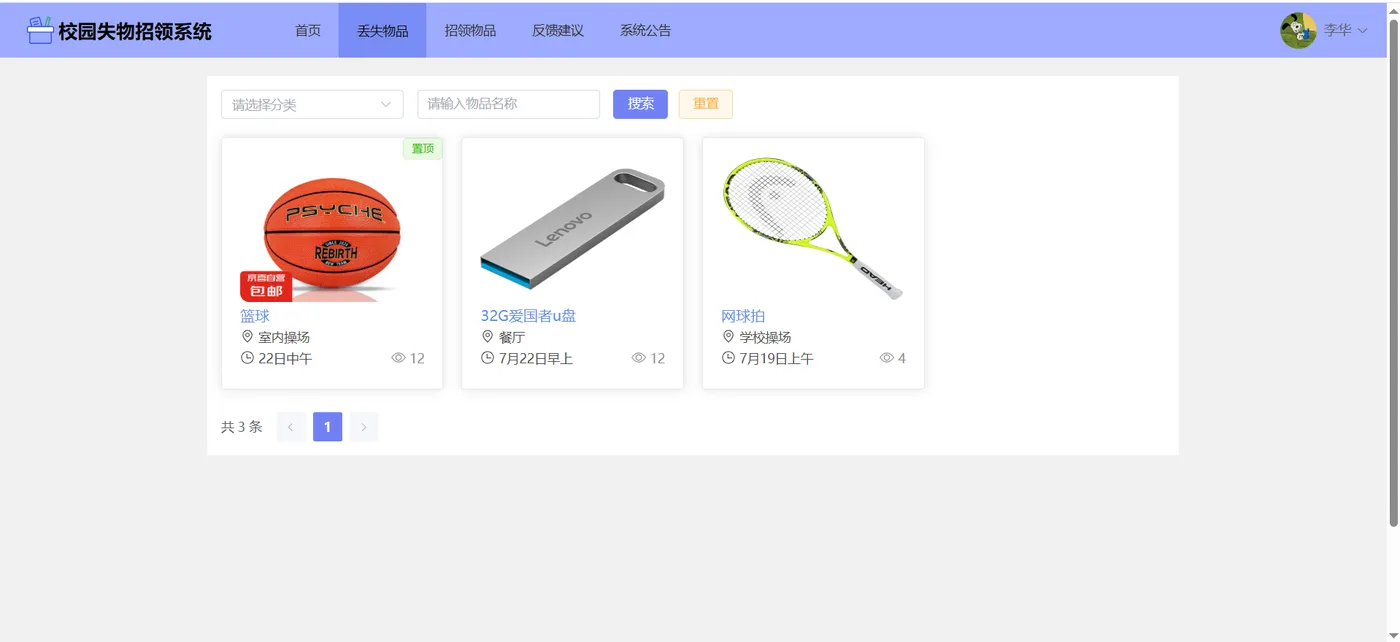Open the 网球拍 item link

(743, 316)
